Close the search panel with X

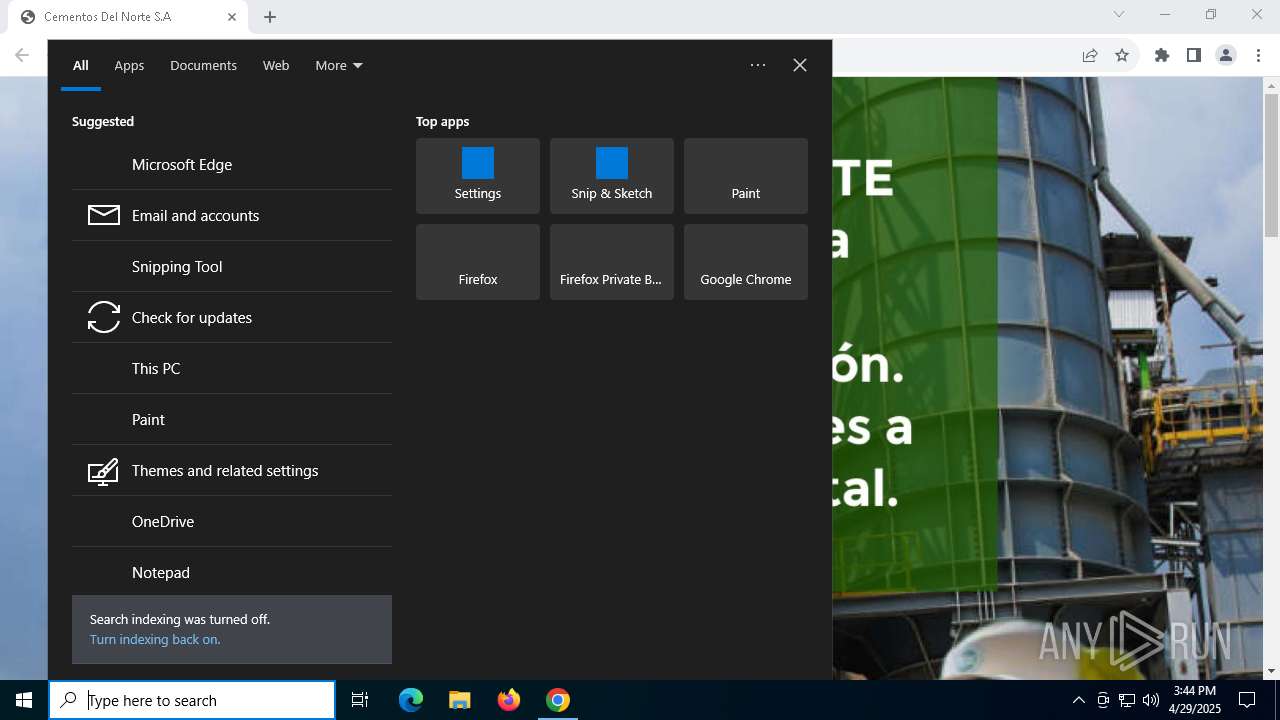[x=800, y=65]
